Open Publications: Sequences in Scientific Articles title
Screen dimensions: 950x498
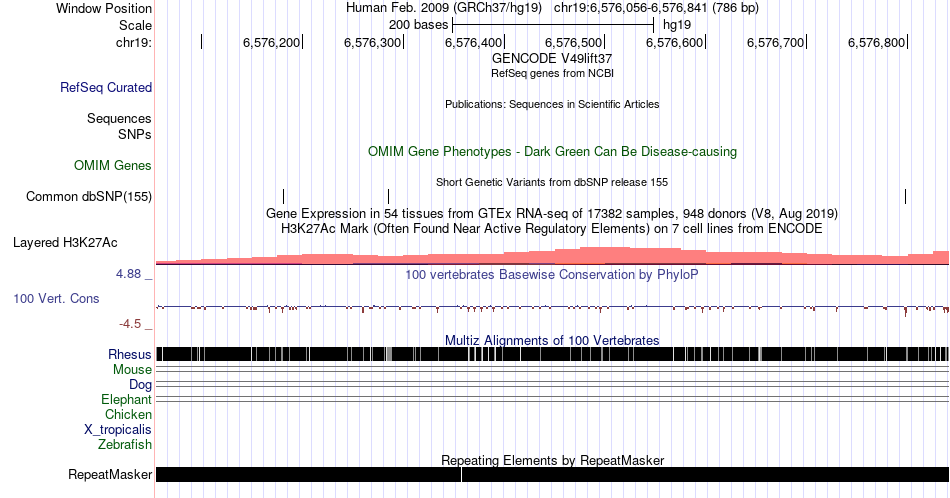click(552, 104)
